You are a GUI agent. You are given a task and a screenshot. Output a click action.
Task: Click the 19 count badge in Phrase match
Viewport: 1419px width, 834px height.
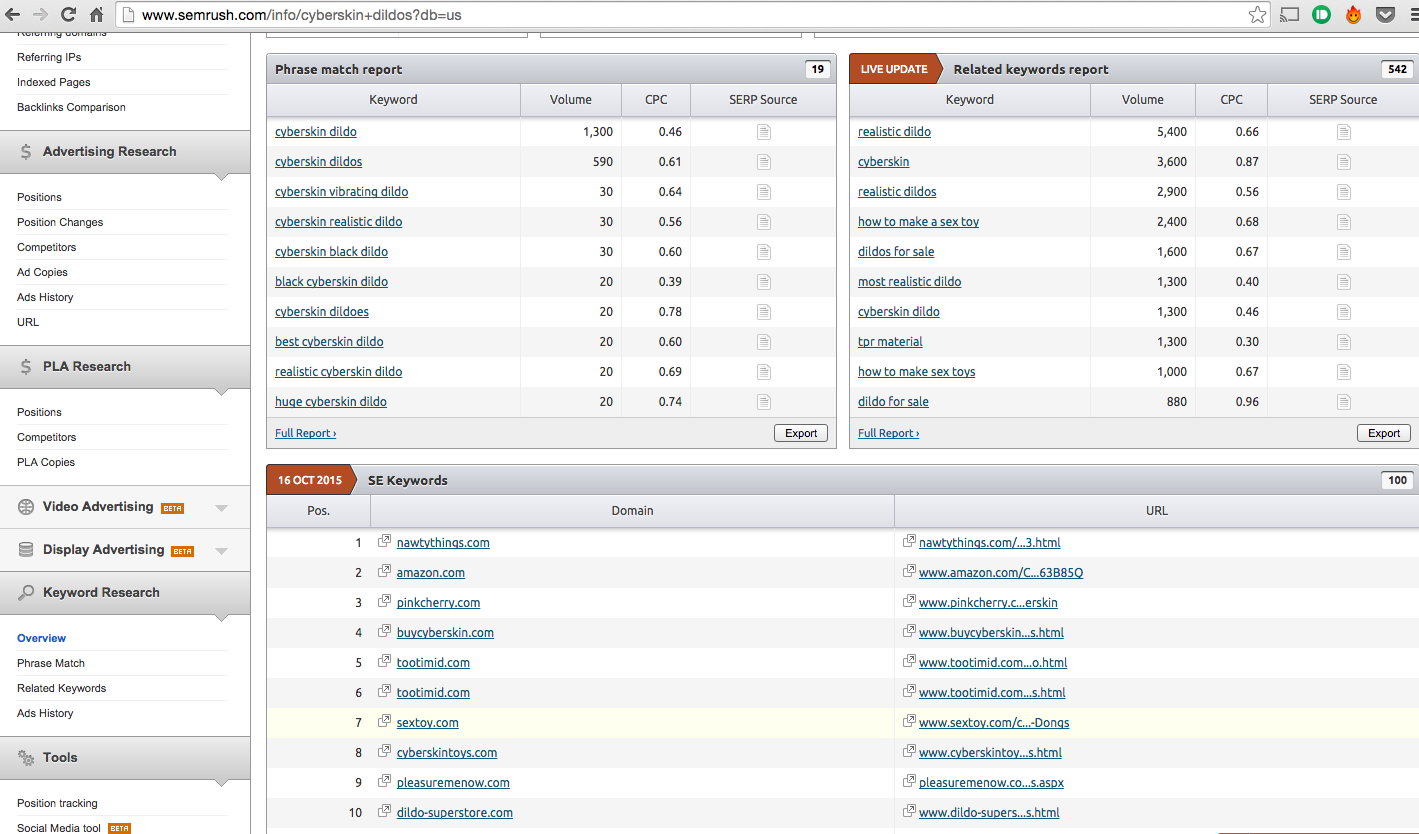coord(817,69)
